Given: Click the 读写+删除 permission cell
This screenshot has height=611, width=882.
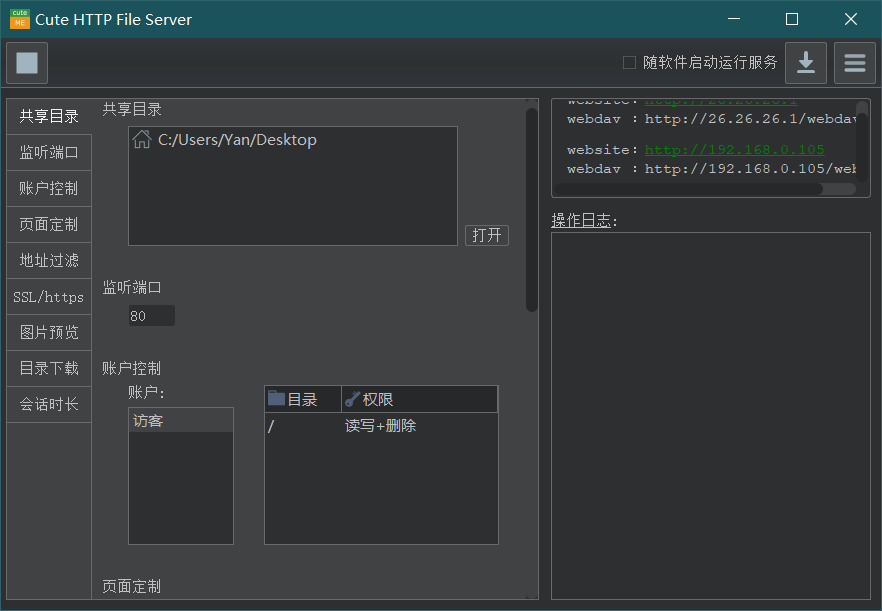Looking at the screenshot, I should click(x=380, y=426).
